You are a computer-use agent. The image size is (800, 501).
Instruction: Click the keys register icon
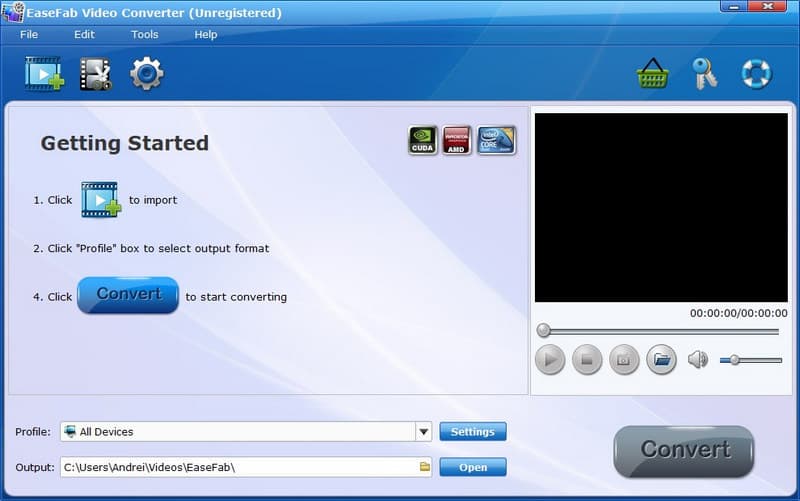point(705,74)
